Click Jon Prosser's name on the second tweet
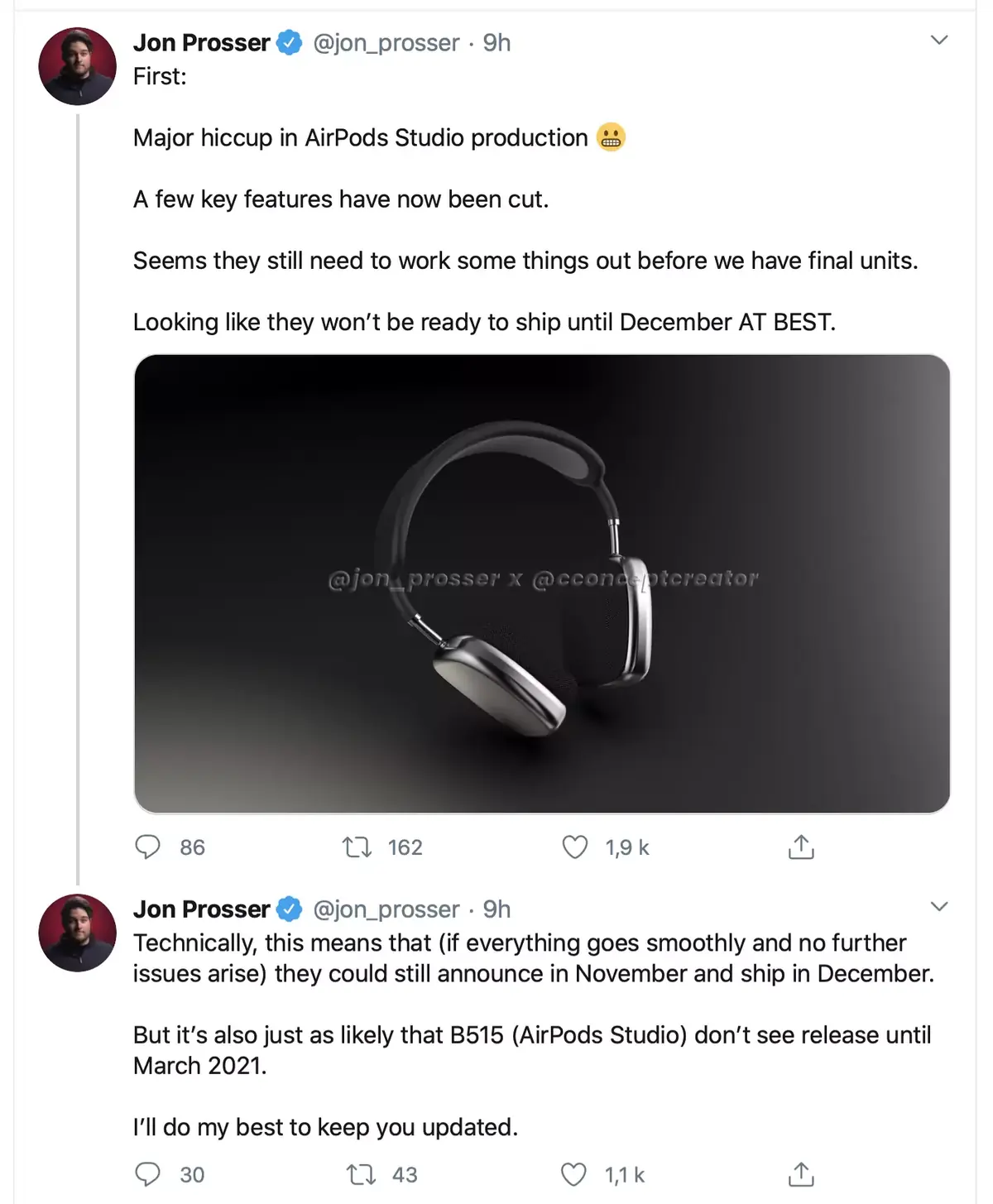993x1204 pixels. tap(201, 909)
